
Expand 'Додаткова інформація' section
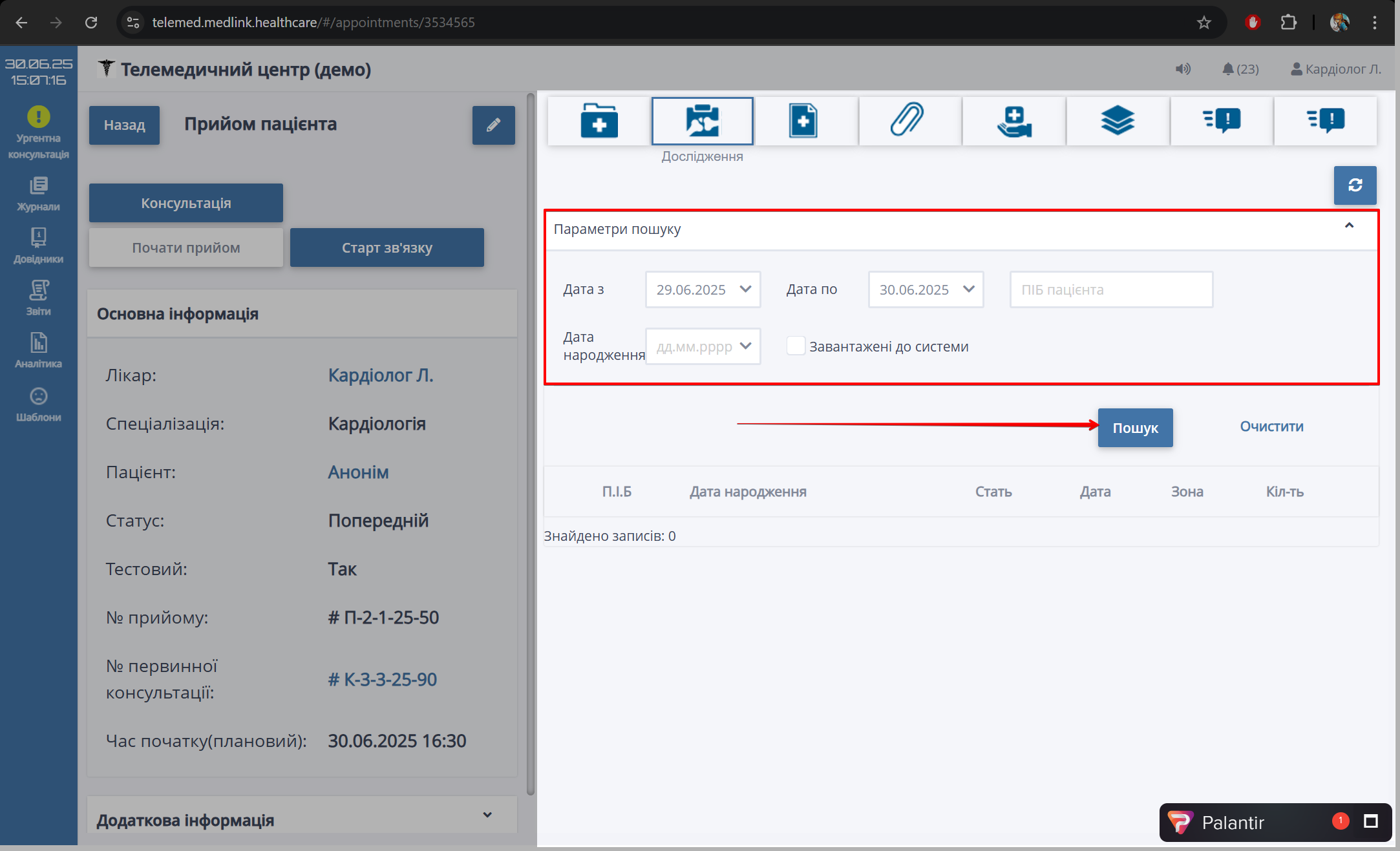coord(487,815)
